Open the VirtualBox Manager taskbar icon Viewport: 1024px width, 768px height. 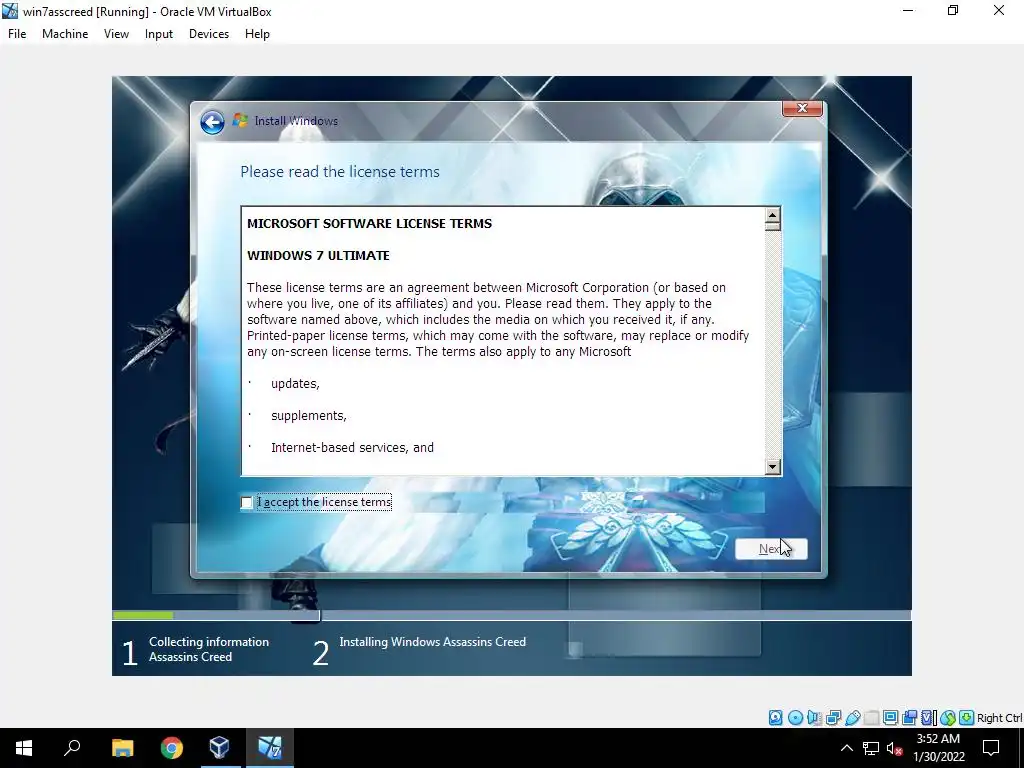(220, 748)
